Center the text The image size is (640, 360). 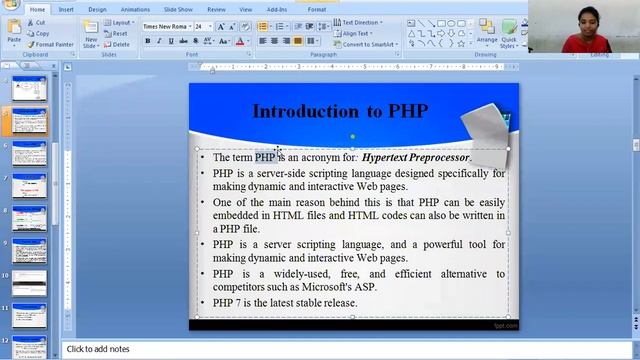point(274,41)
